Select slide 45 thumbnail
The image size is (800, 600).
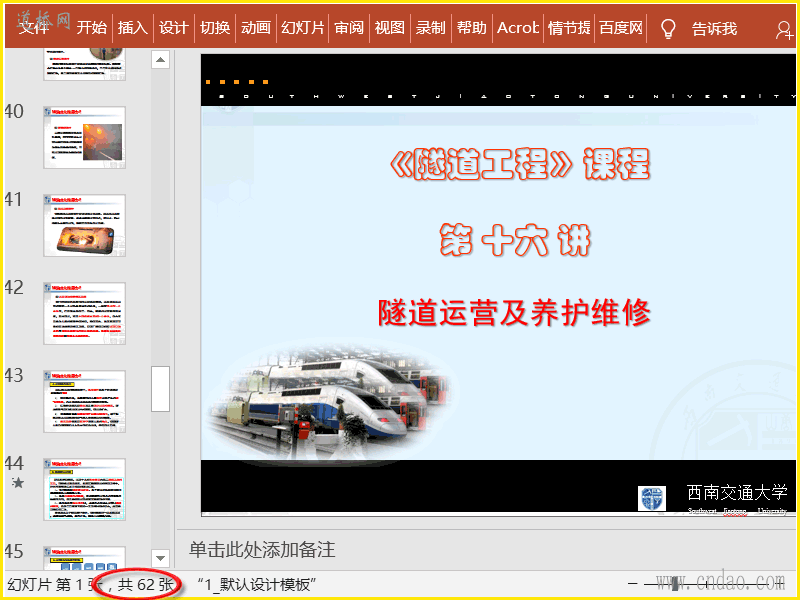85,558
